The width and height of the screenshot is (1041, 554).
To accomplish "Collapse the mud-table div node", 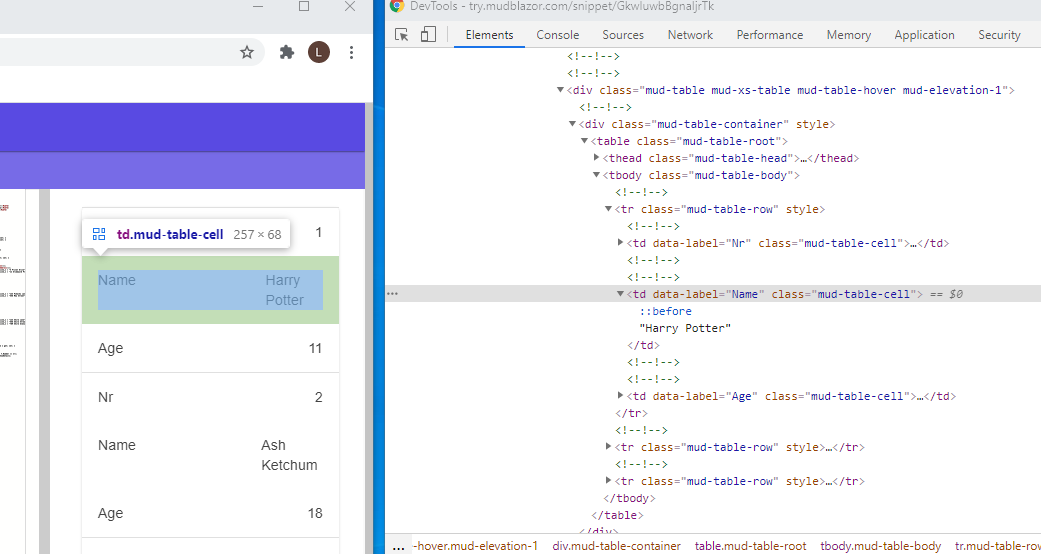I will tap(560, 90).
